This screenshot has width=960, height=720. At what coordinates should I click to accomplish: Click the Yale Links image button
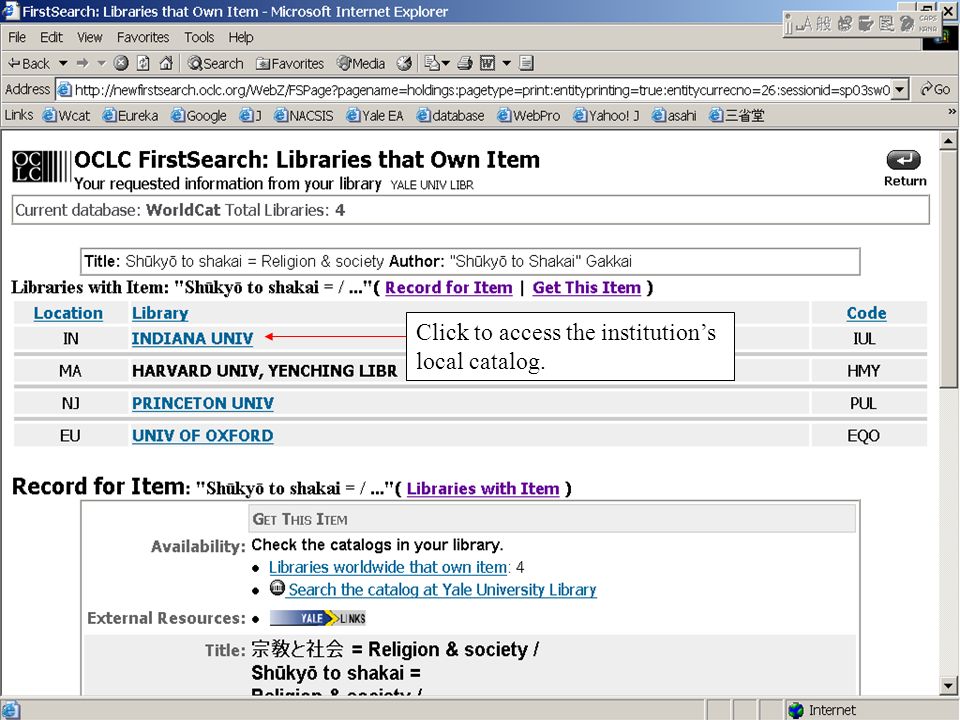pos(318,618)
